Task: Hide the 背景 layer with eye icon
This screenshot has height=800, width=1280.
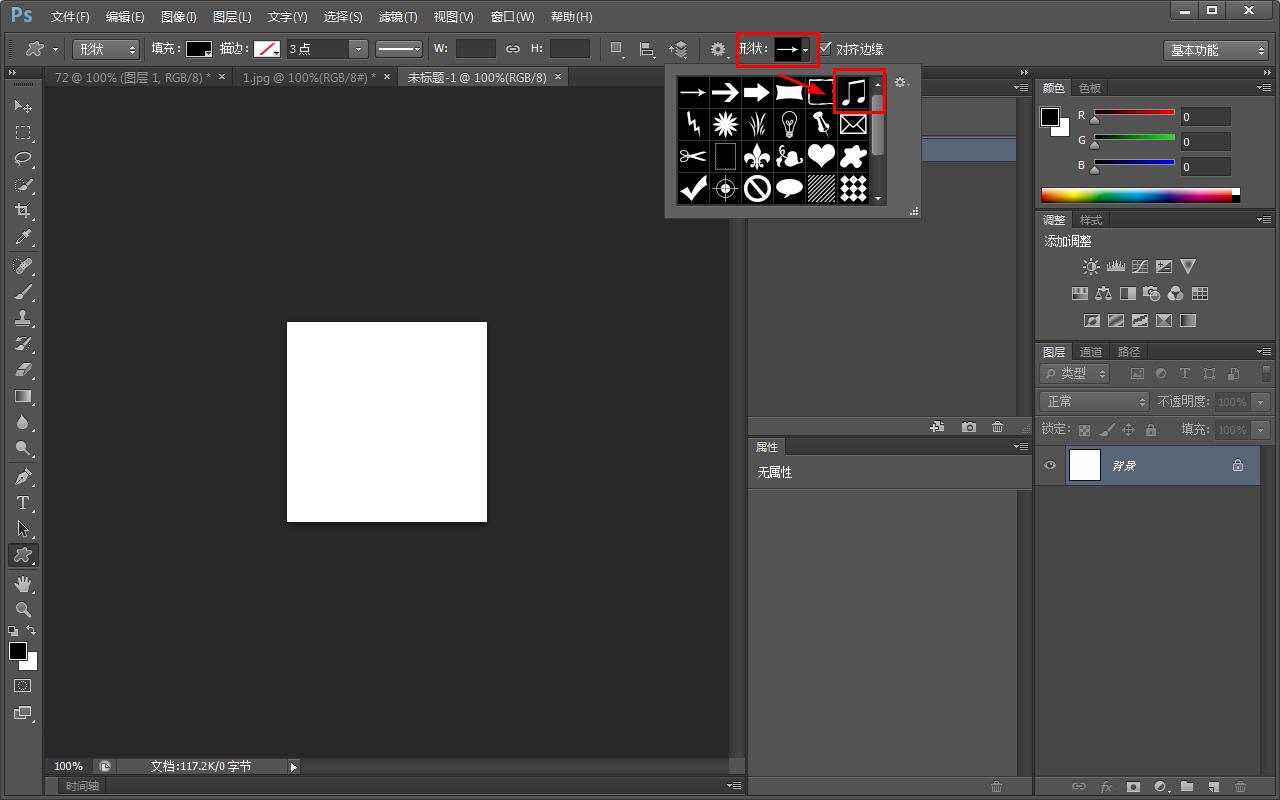Action: [x=1050, y=465]
